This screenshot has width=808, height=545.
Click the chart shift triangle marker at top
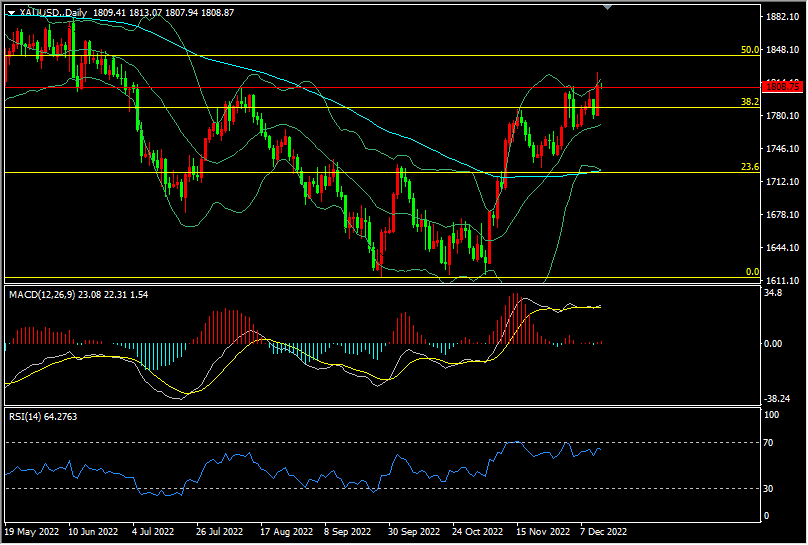(x=608, y=7)
